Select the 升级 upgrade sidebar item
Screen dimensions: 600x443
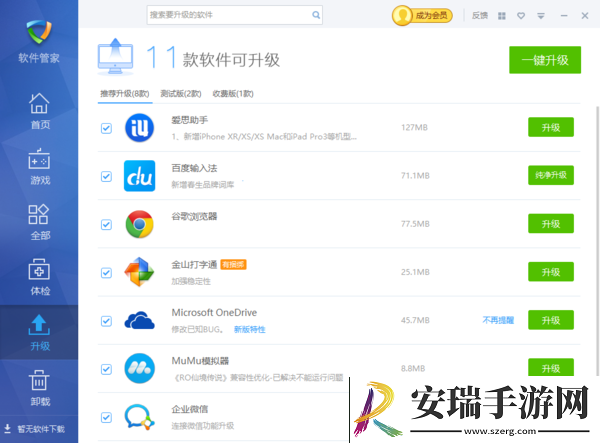click(39, 332)
